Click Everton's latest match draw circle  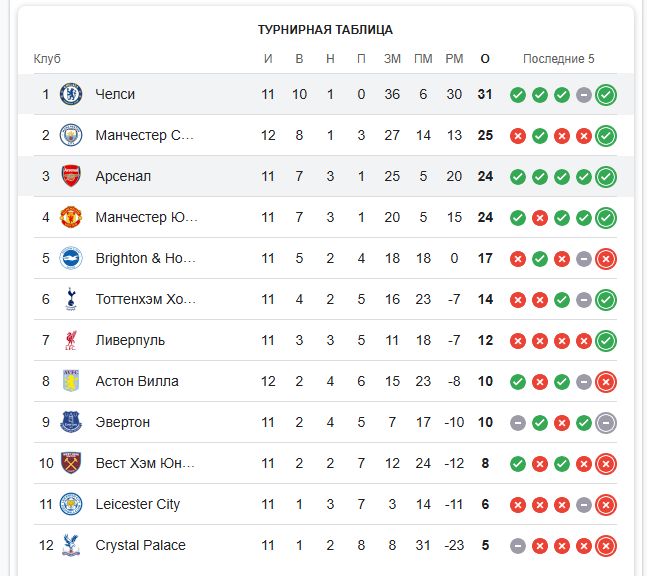[606, 423]
